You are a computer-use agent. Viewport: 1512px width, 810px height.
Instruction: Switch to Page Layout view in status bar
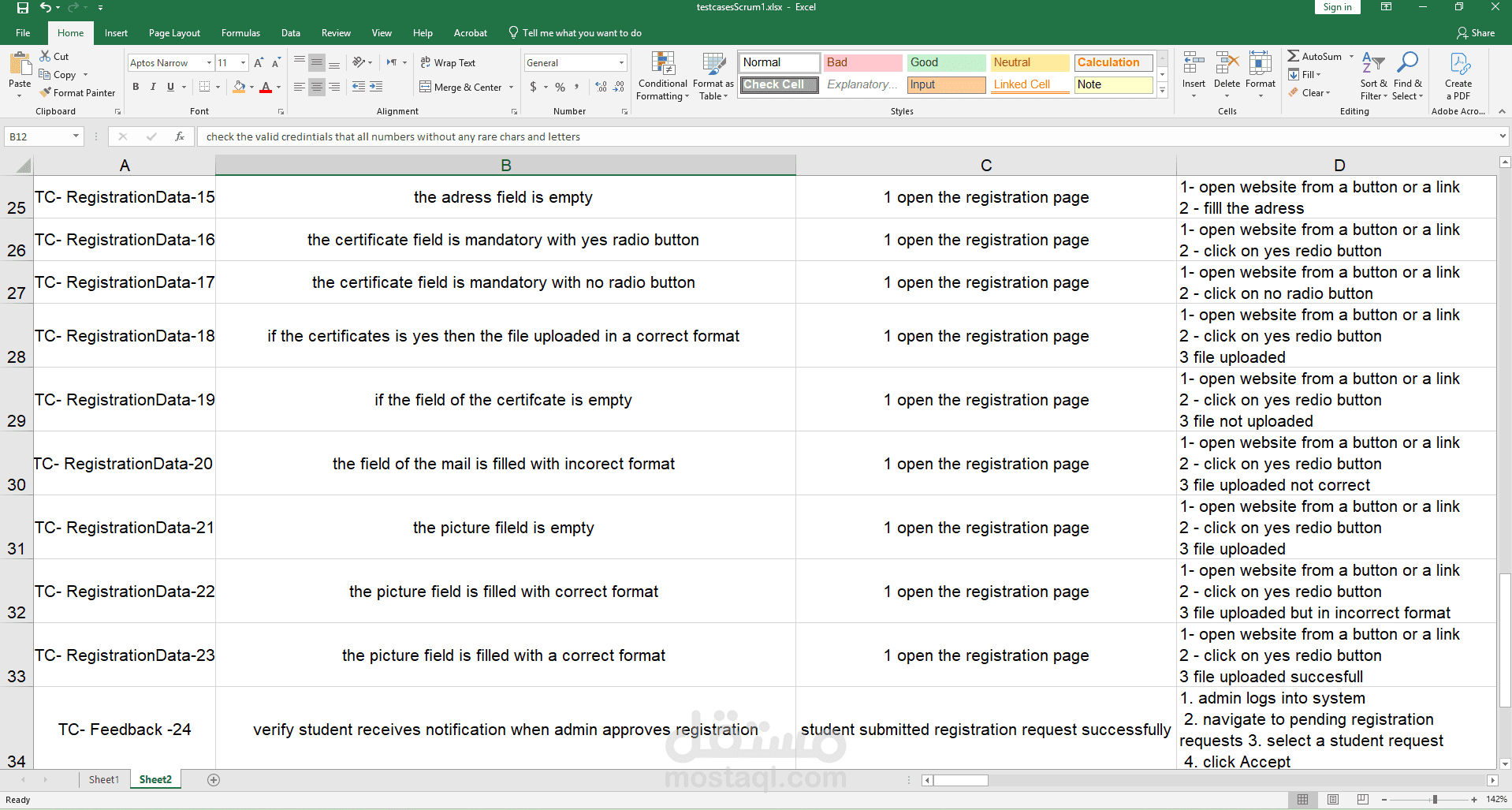click(1333, 800)
